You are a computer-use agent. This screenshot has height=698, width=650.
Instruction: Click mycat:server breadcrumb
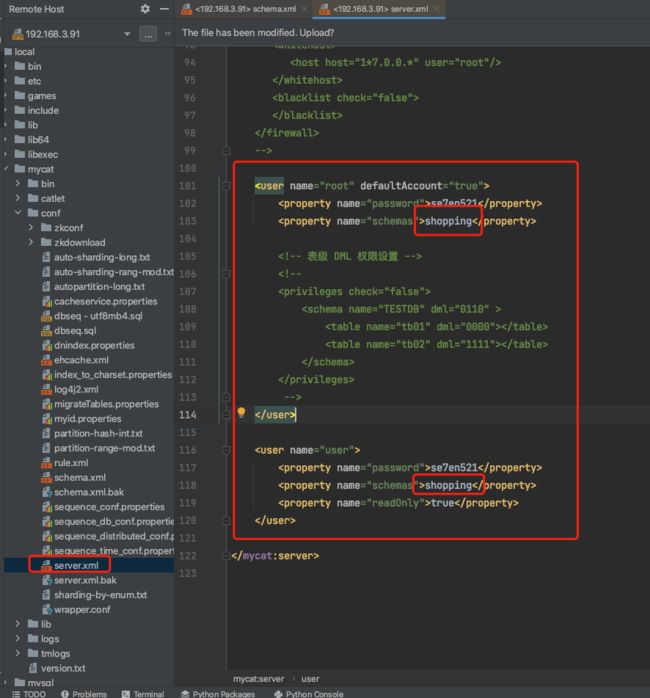point(258,678)
